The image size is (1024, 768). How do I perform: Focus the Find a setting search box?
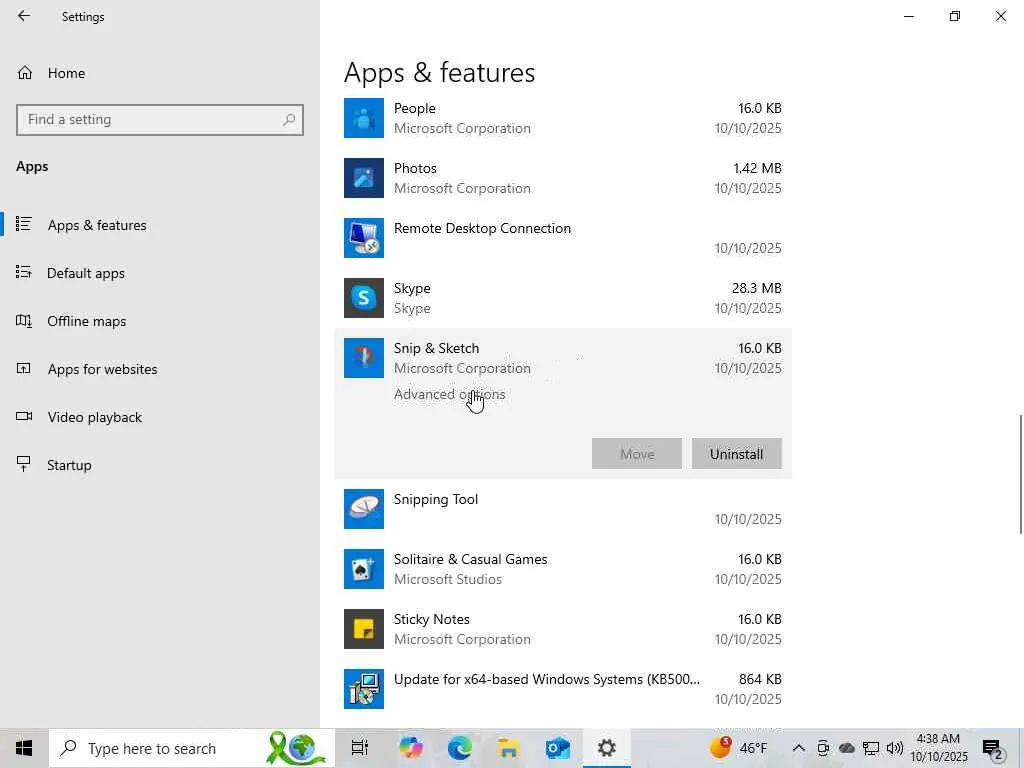click(x=160, y=120)
